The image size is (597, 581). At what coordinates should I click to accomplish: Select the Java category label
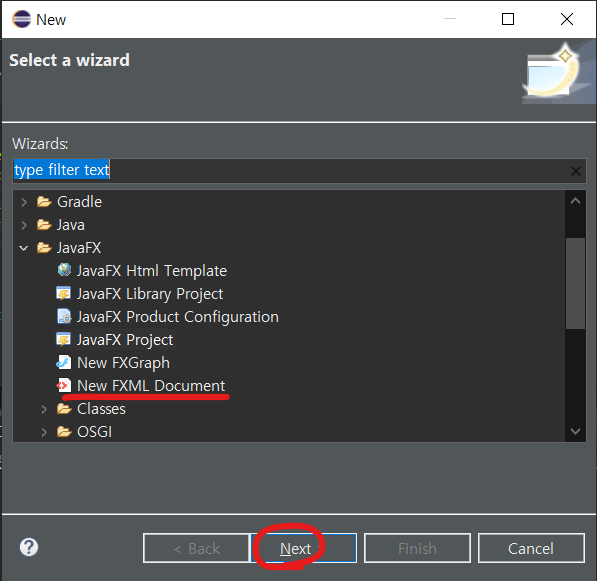point(71,225)
